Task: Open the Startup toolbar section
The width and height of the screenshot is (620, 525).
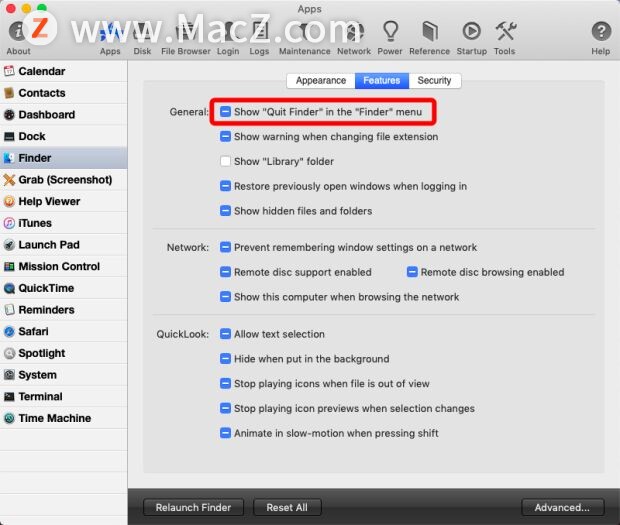Action: point(472,38)
